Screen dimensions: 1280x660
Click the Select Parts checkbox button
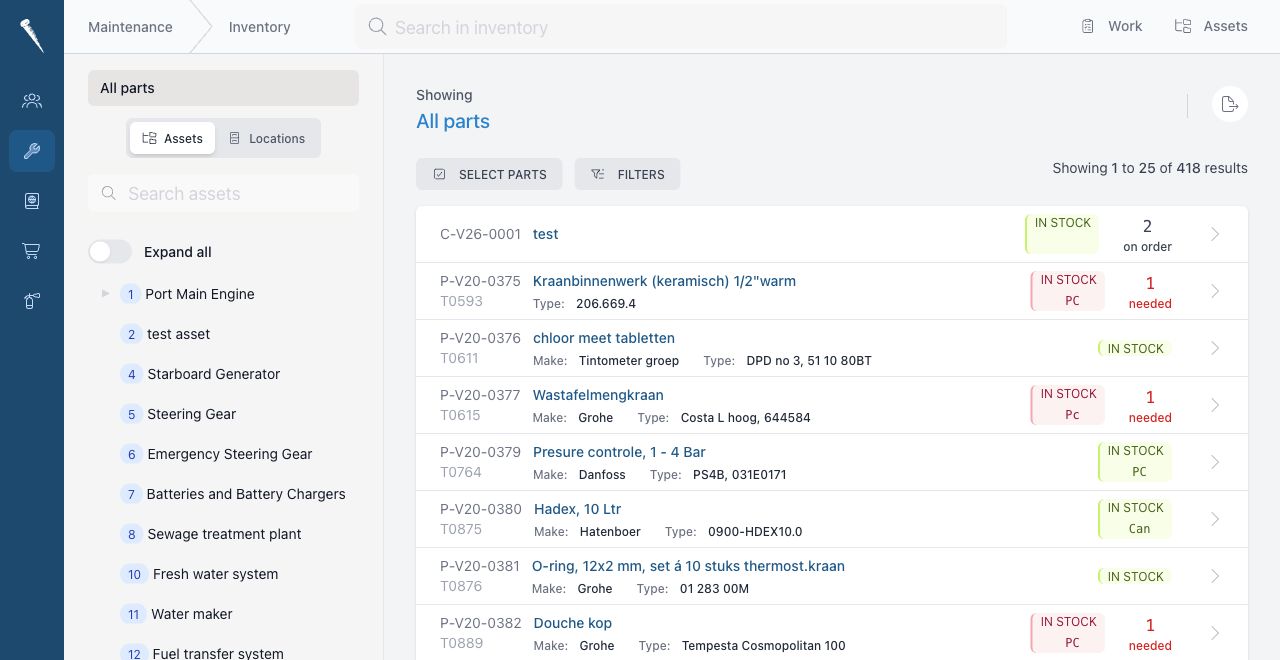[x=489, y=174]
